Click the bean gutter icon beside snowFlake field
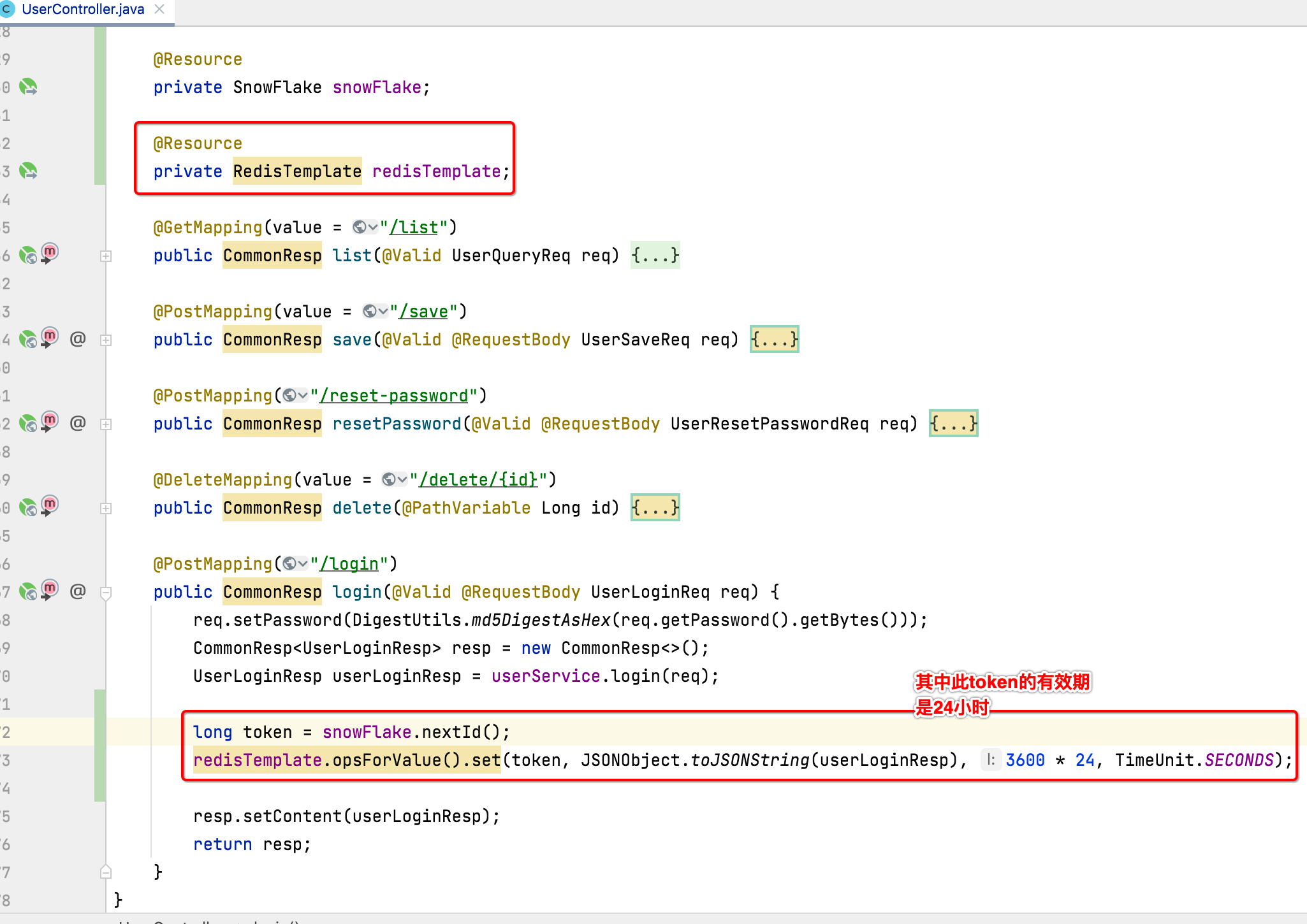 (28, 87)
